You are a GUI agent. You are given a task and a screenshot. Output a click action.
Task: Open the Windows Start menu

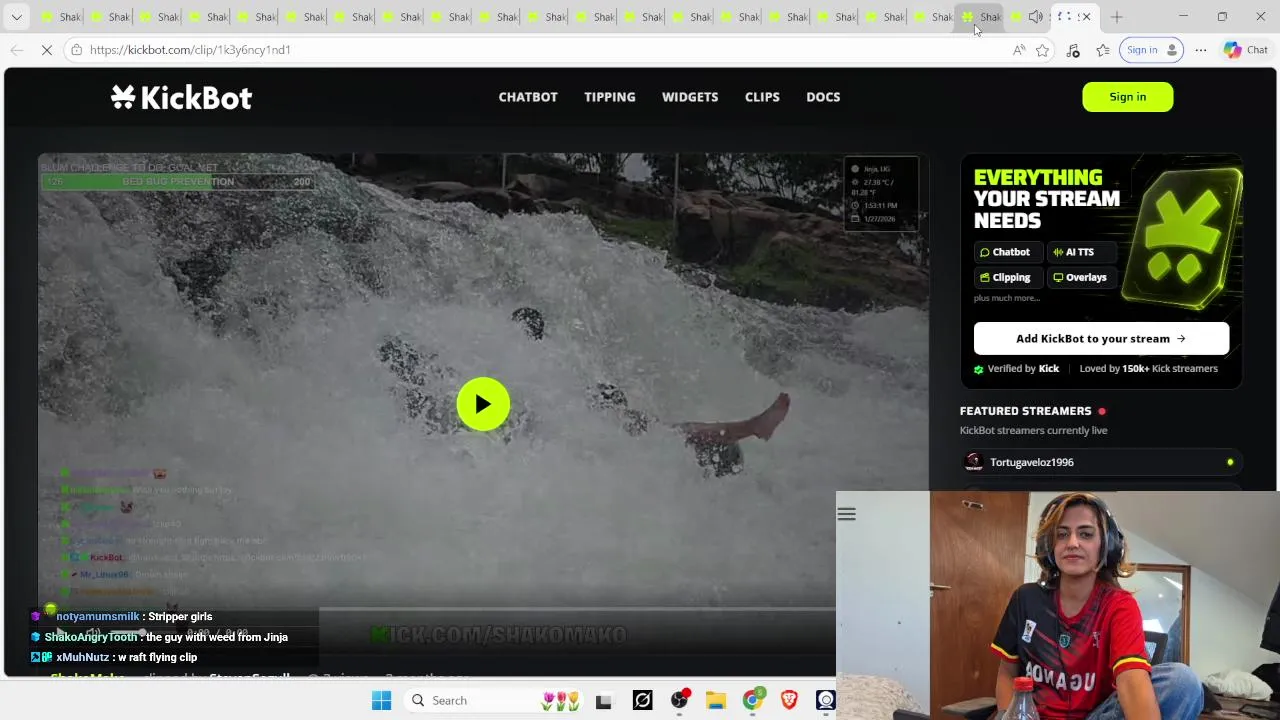click(x=381, y=701)
